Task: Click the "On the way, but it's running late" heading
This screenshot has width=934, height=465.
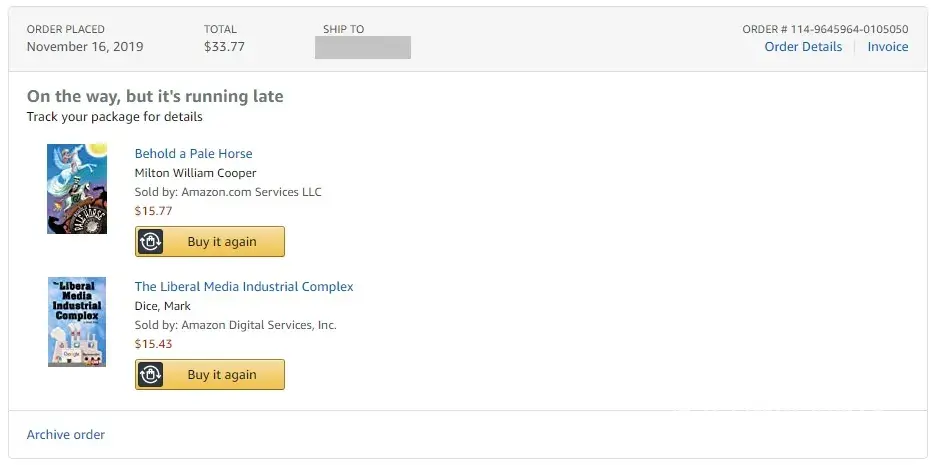Action: pos(155,97)
